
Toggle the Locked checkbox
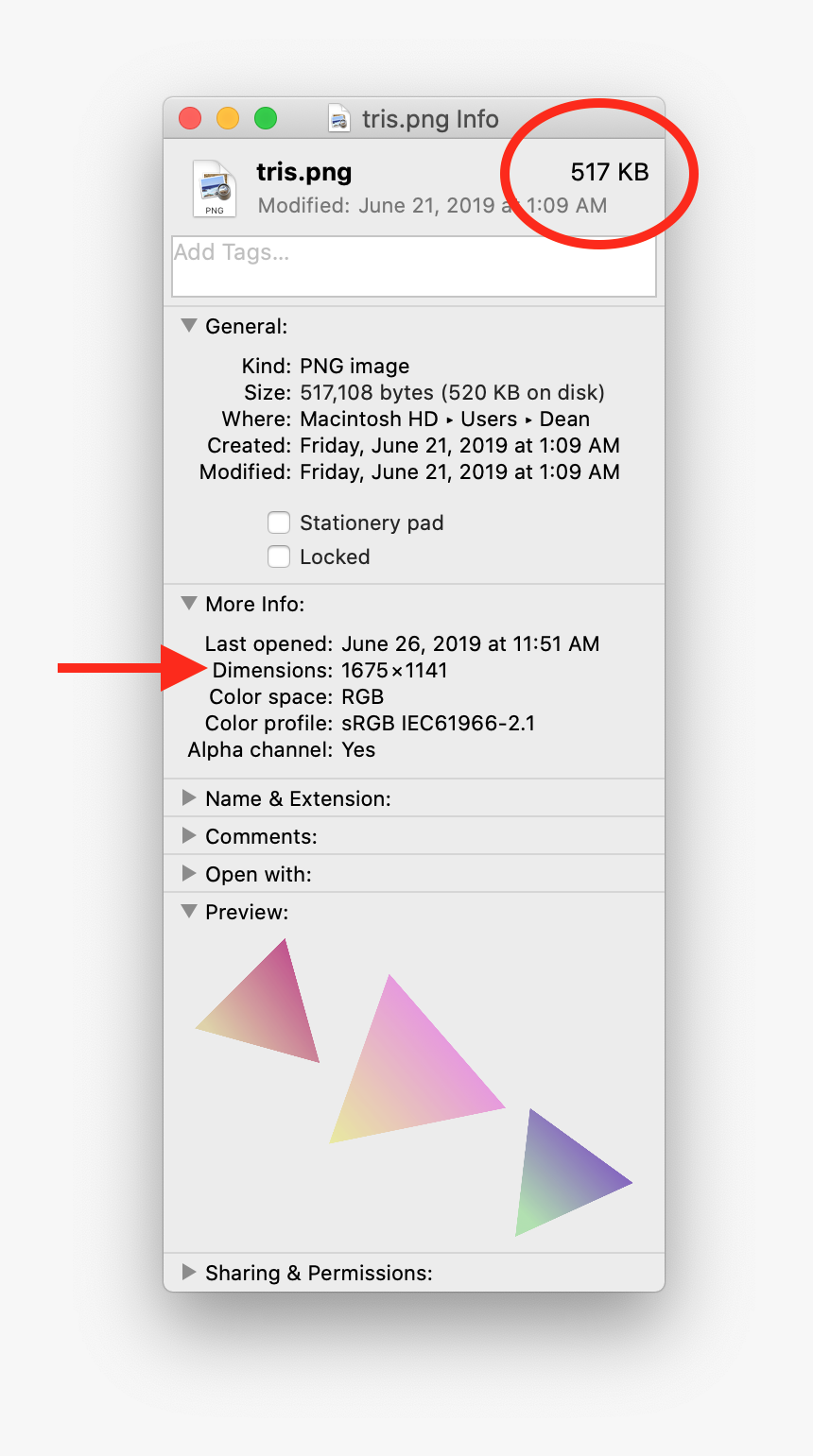coord(279,557)
